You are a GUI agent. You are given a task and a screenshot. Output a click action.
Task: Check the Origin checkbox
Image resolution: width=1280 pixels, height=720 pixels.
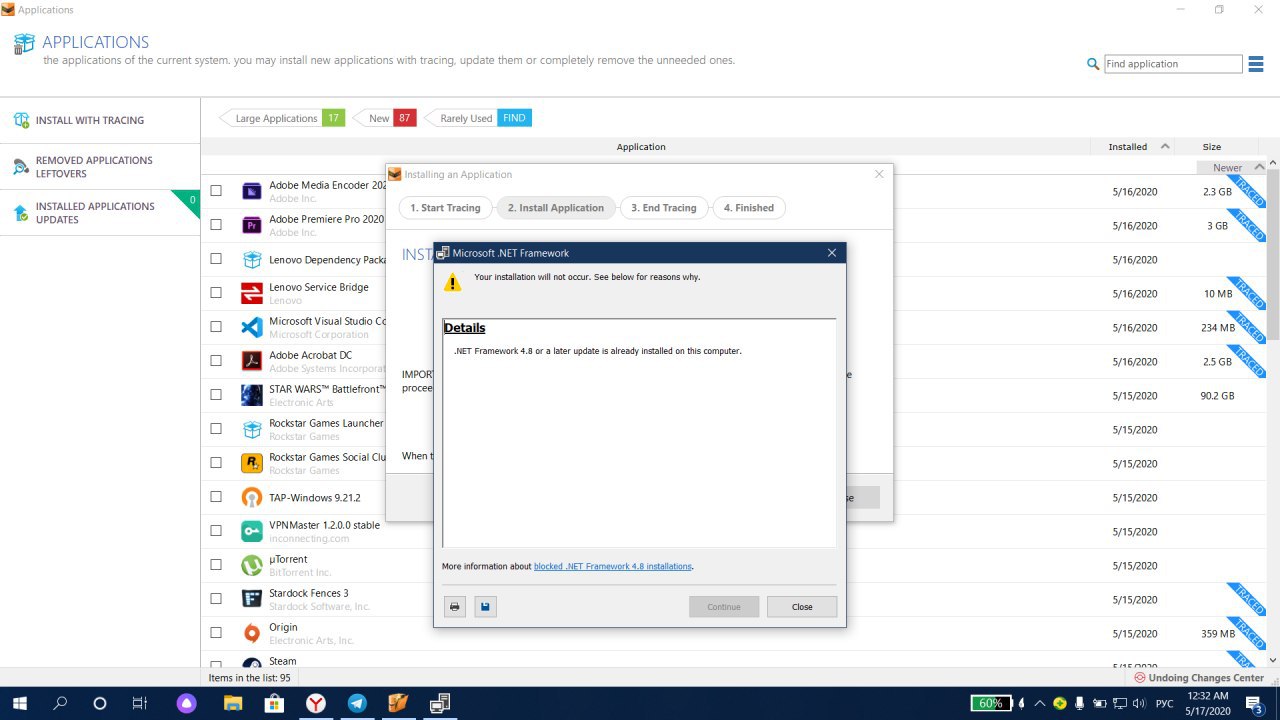tap(216, 632)
